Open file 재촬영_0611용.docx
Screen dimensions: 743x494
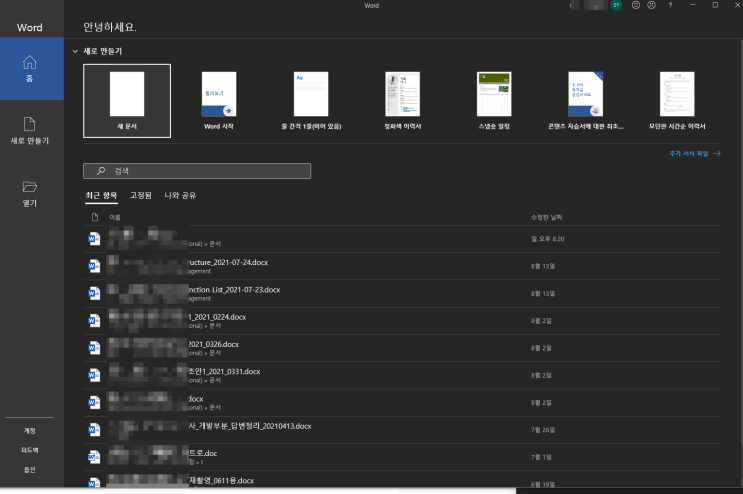pos(402,479)
